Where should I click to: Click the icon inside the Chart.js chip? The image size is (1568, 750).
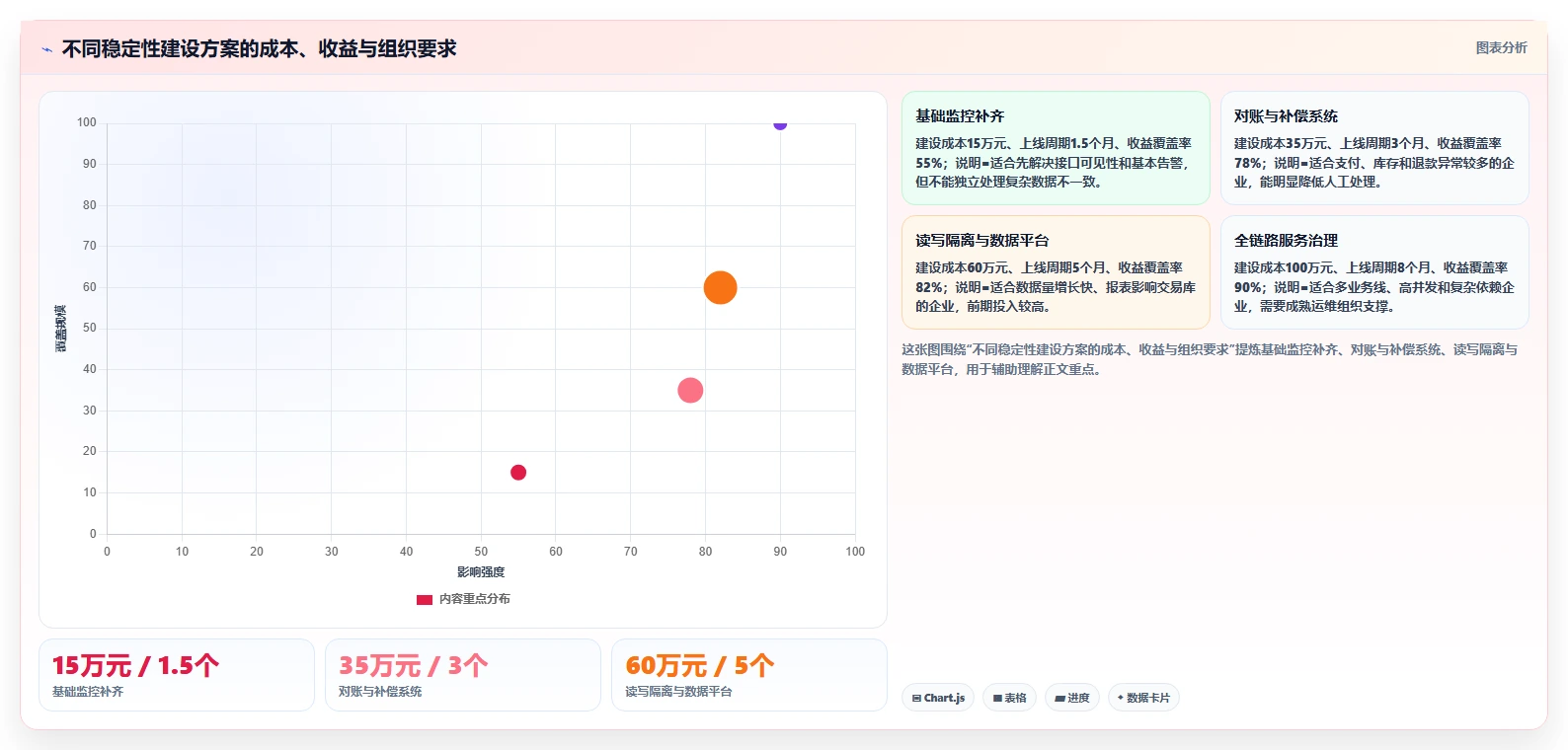click(916, 699)
